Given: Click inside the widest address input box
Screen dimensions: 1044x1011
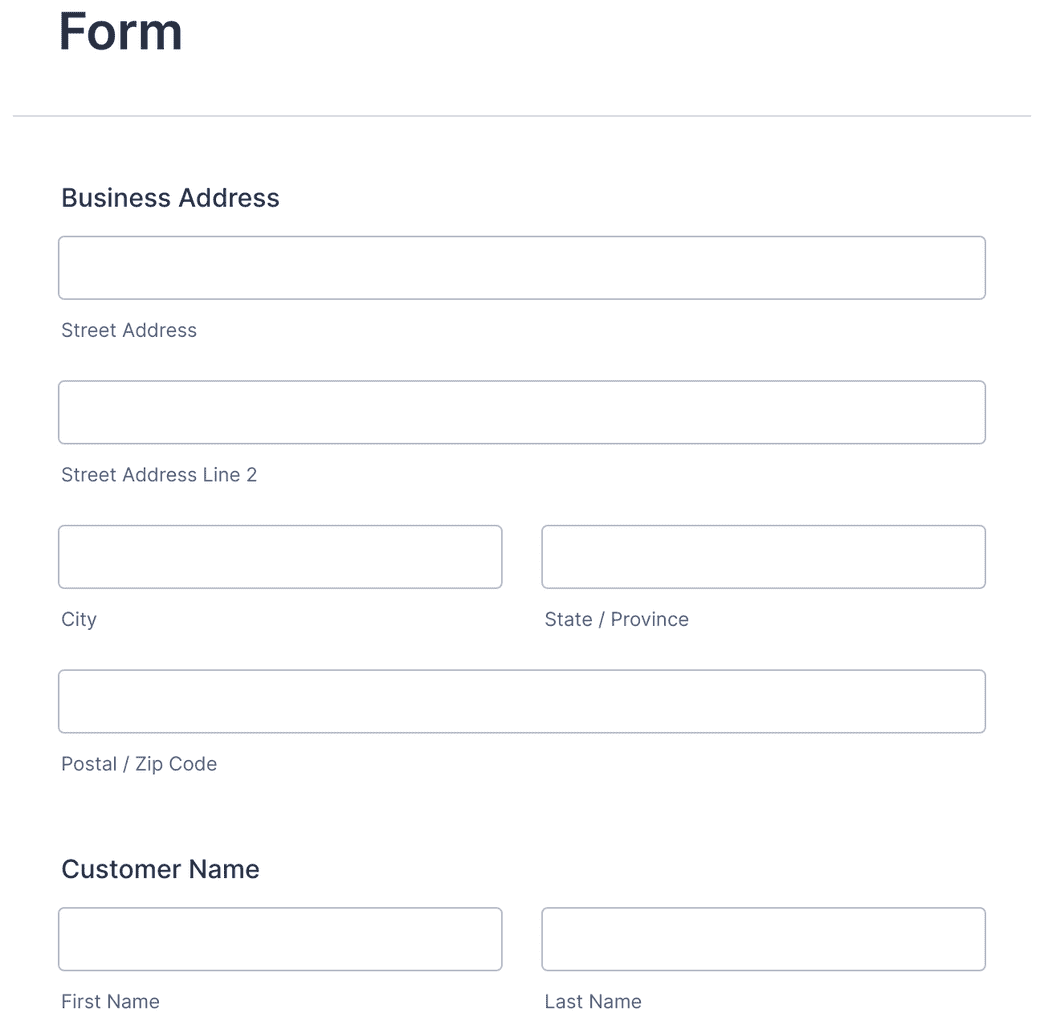Looking at the screenshot, I should 522,267.
